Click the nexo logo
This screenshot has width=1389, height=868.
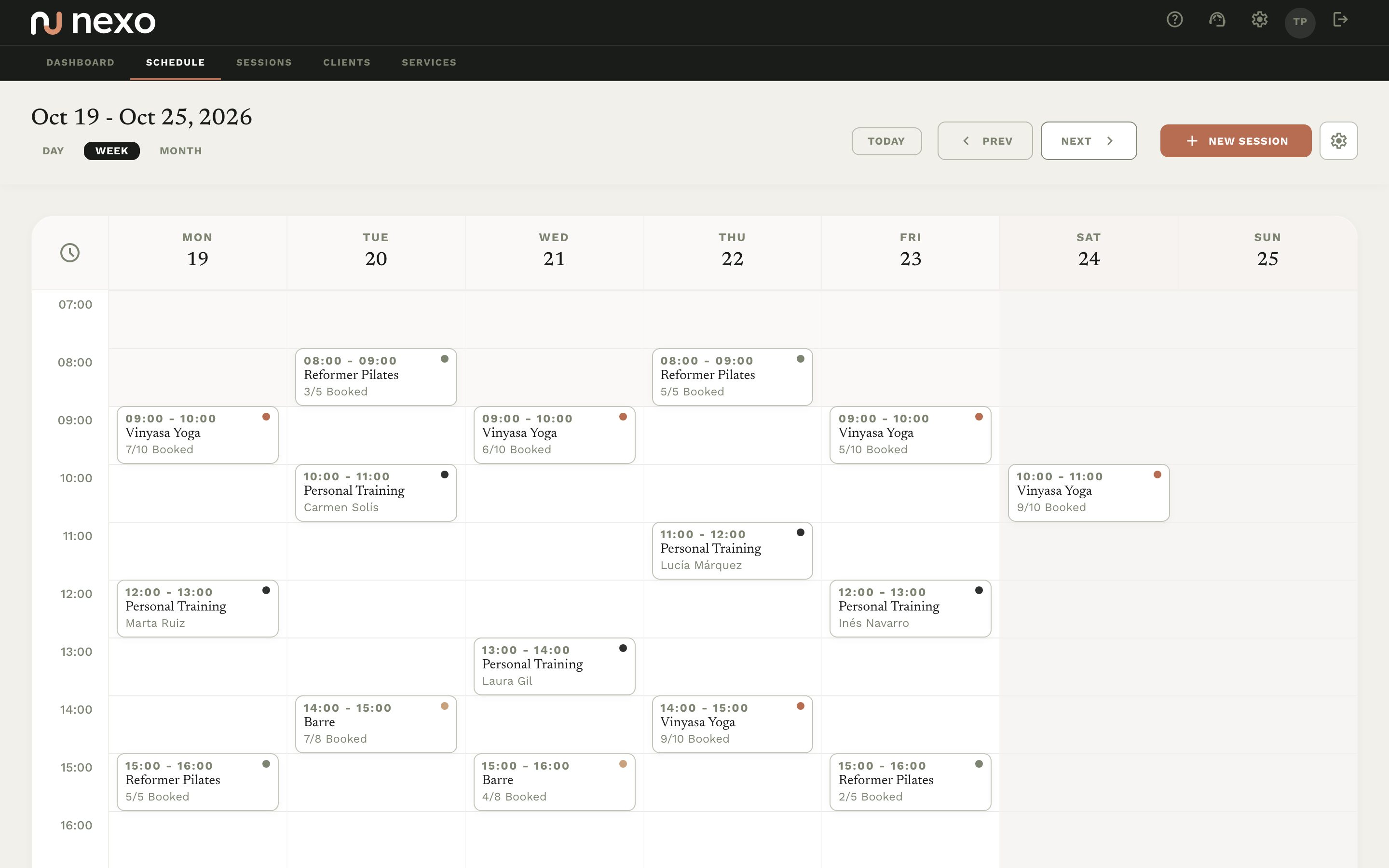pos(93,23)
